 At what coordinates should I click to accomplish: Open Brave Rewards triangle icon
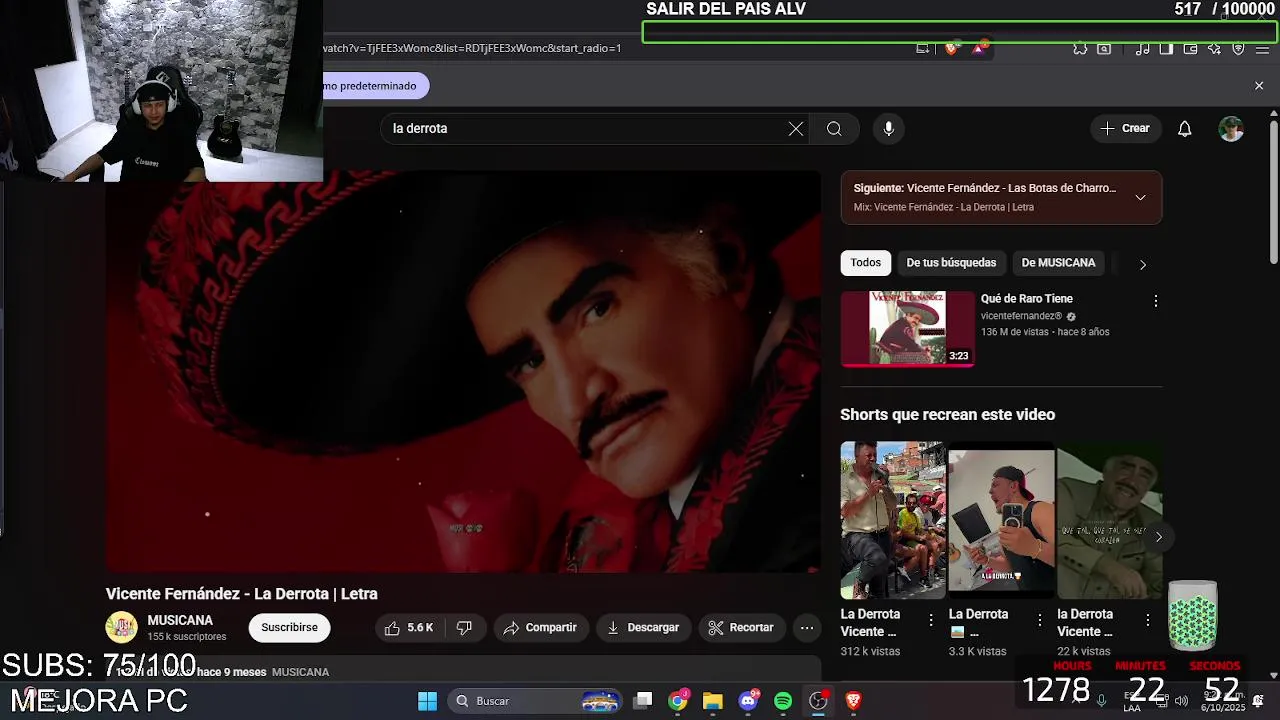tap(979, 48)
